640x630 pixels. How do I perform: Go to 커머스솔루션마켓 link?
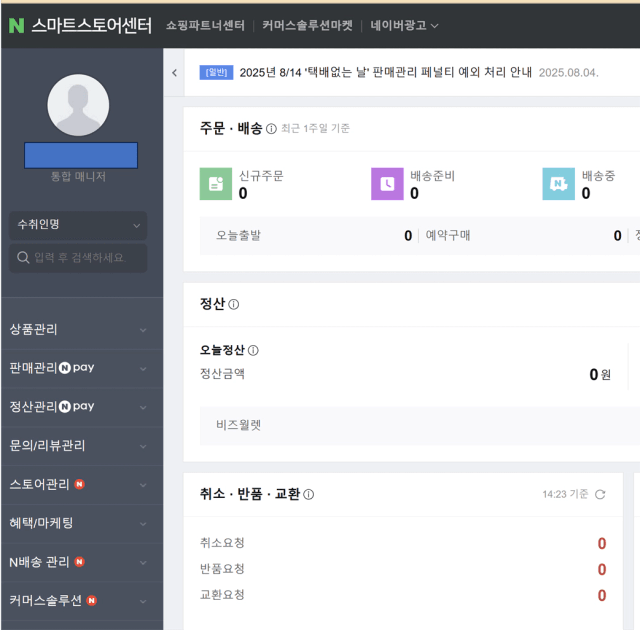pos(307,25)
